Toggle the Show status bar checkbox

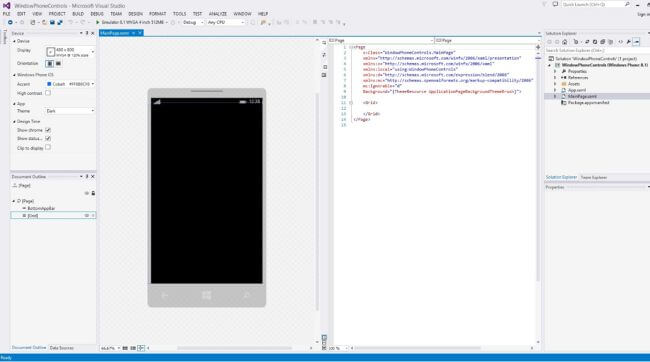tap(48, 138)
